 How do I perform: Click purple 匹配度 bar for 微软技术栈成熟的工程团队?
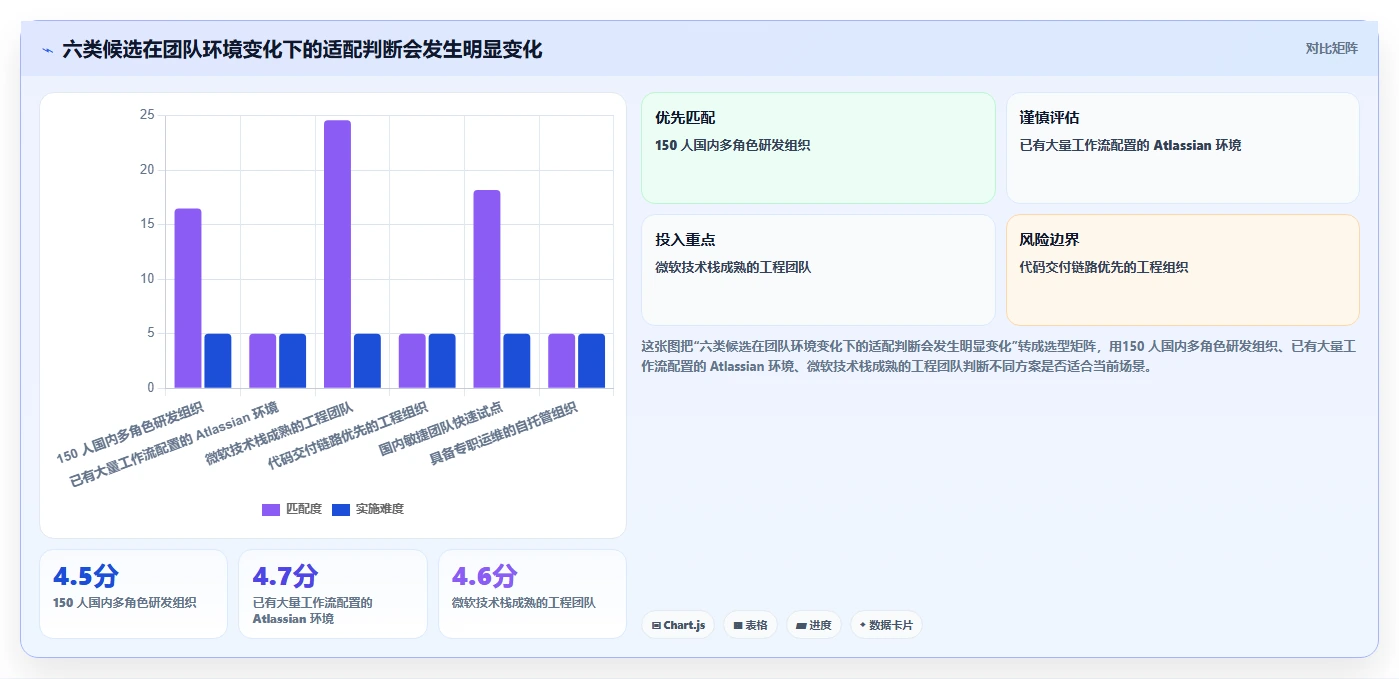point(337,254)
